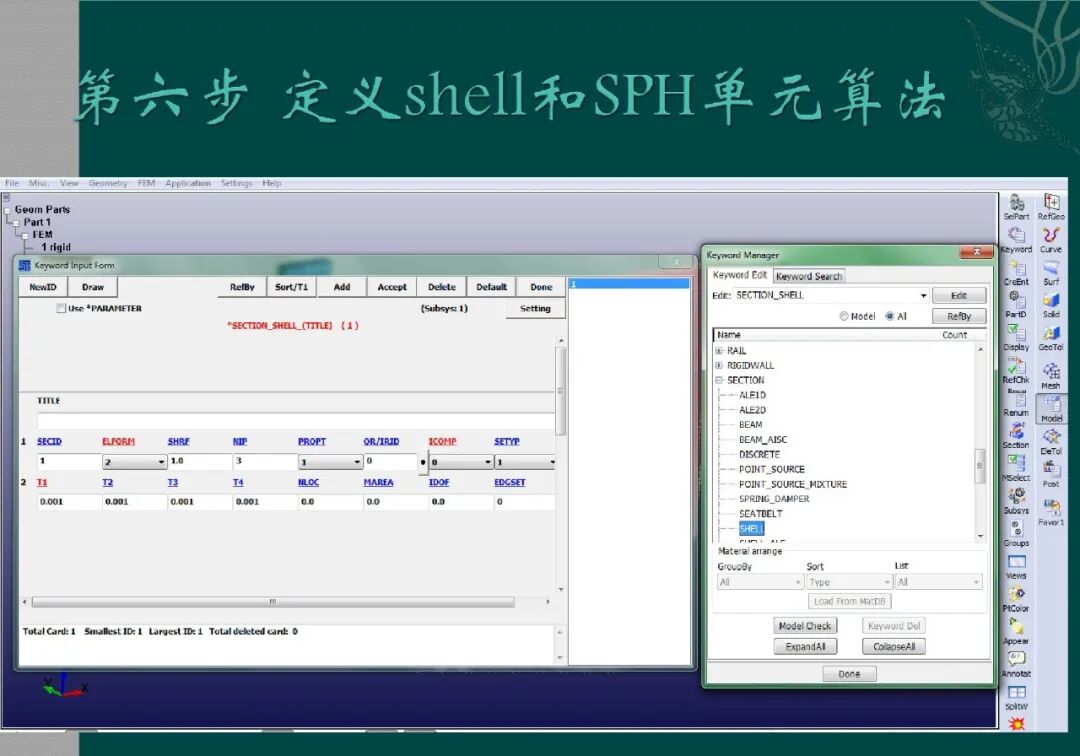Expand the RIGIDWALL tree node

pos(719,366)
